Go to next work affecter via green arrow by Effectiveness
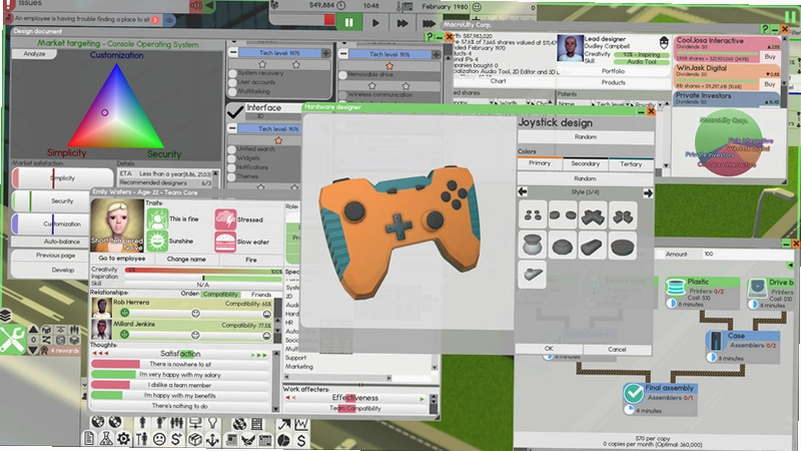Image resolution: width=801 pixels, height=451 pixels. pos(422,398)
